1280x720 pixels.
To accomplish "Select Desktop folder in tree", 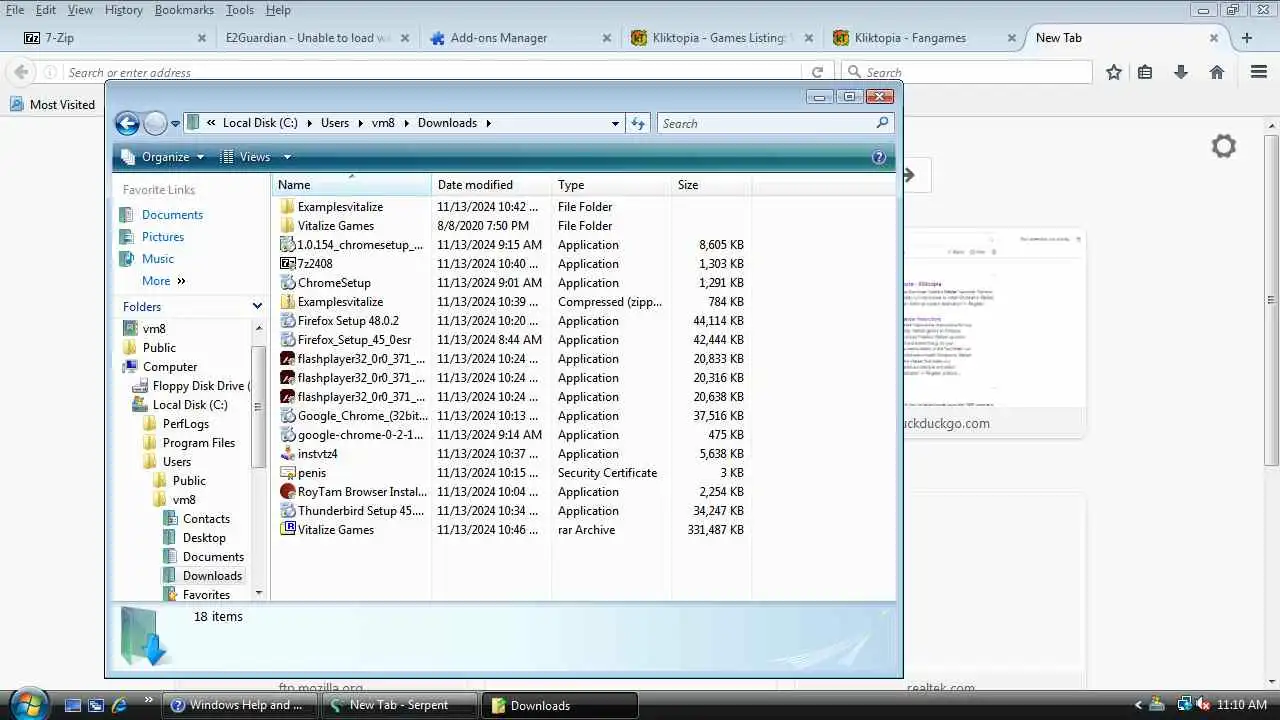I will point(204,538).
